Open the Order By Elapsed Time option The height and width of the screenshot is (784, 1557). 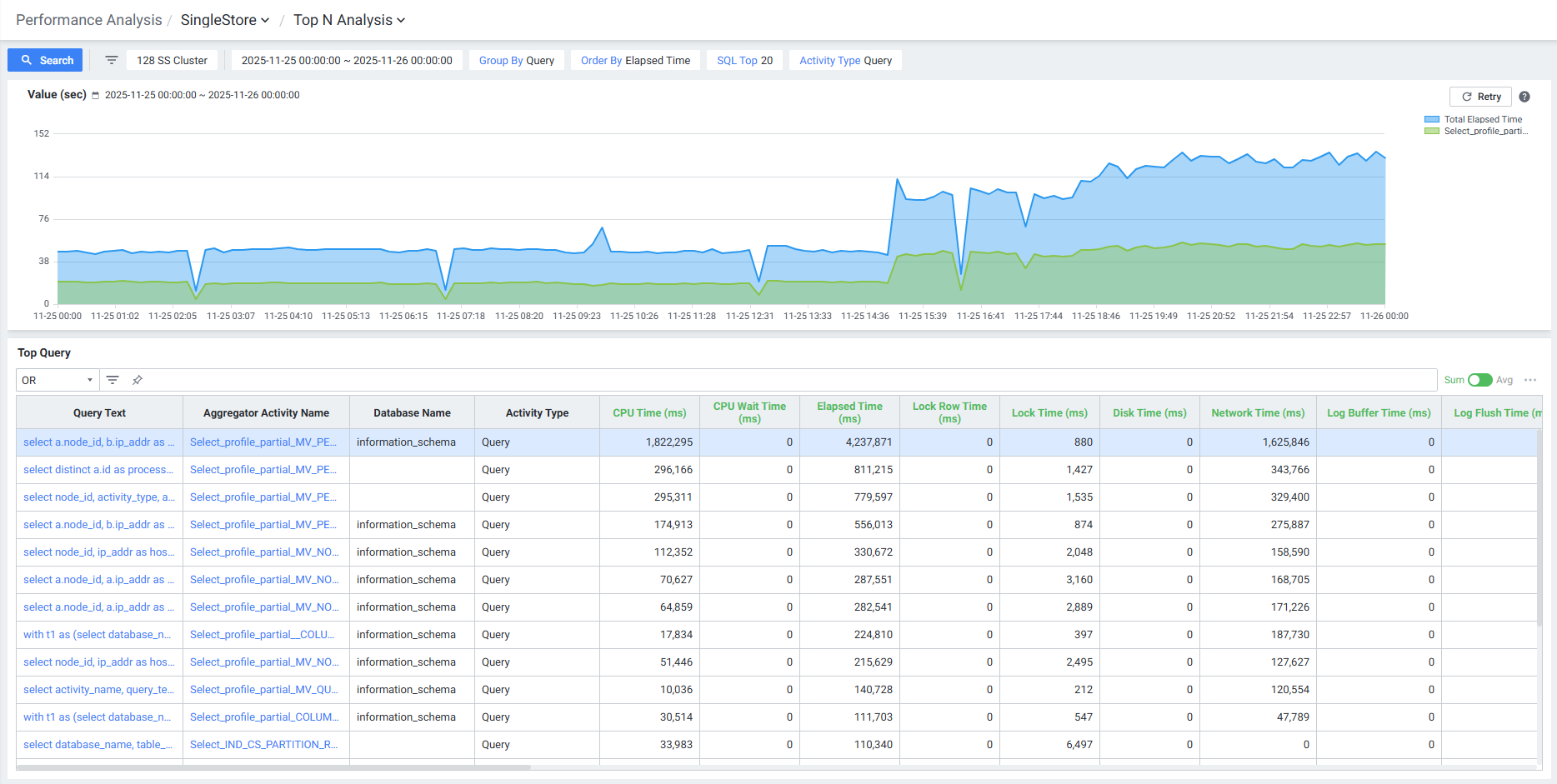click(x=635, y=60)
